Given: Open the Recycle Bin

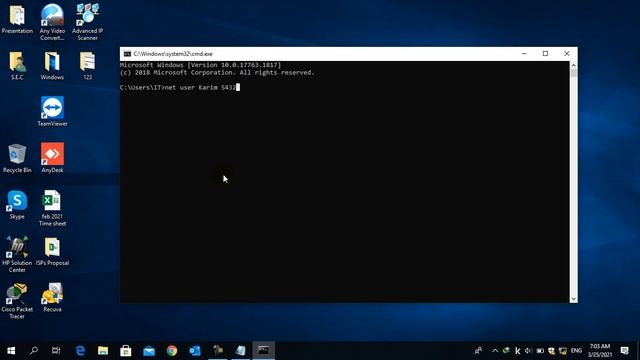Looking at the screenshot, I should click(17, 158).
